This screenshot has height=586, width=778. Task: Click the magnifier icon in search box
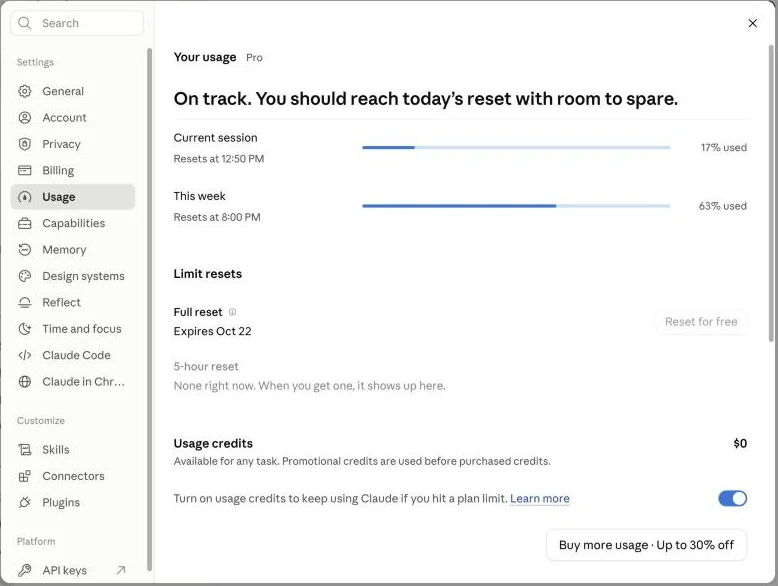[25, 23]
